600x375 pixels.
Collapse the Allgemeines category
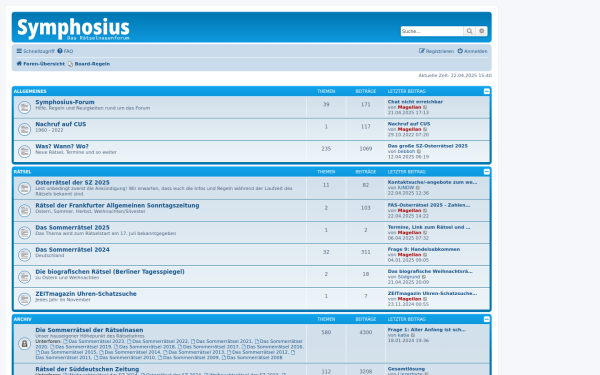[486, 91]
